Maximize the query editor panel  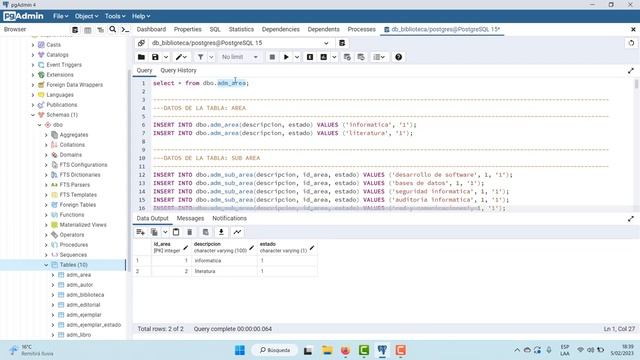[631, 71]
